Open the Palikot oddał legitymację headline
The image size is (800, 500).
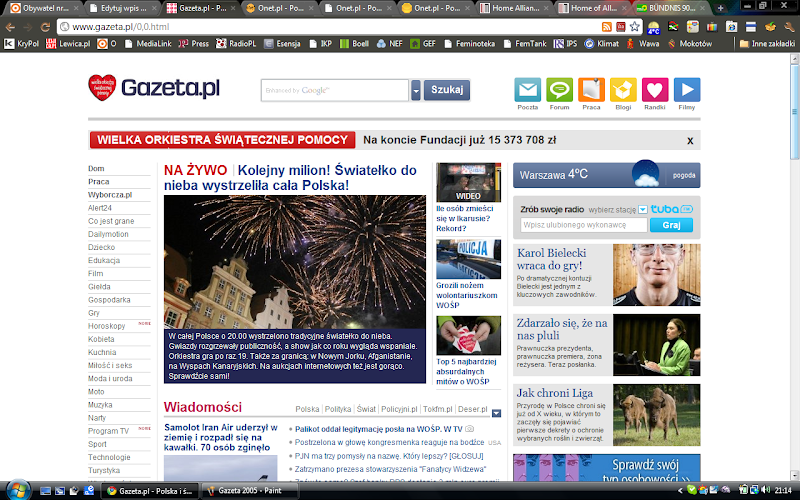[x=379, y=430]
